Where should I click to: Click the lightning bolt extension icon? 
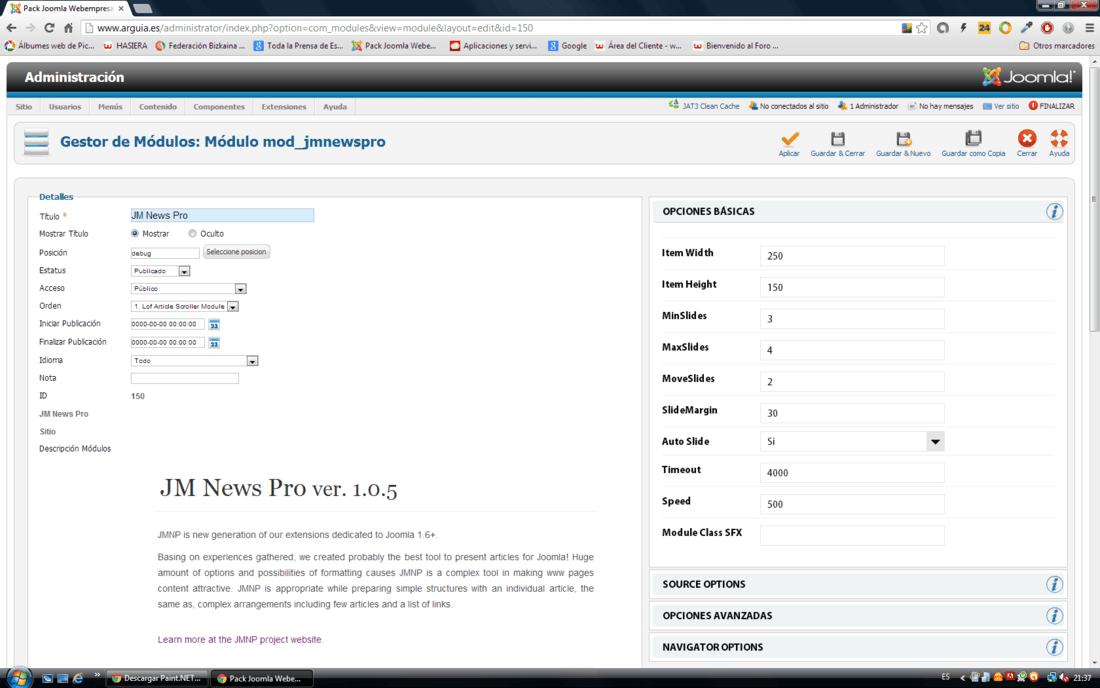coord(964,28)
